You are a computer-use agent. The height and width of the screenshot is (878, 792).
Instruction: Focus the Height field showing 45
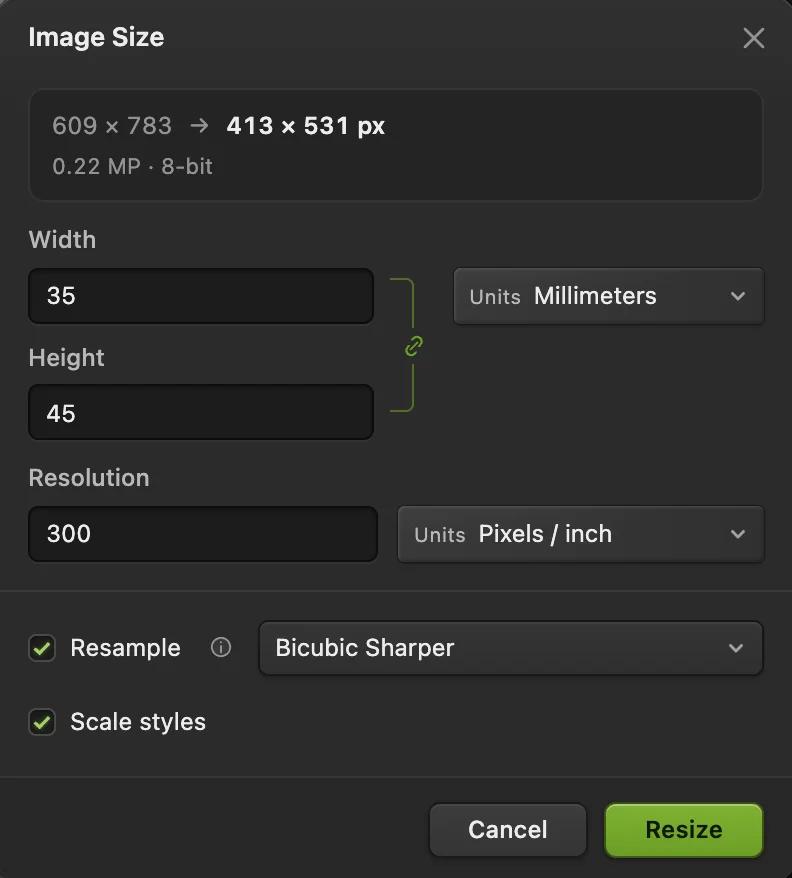(x=201, y=412)
